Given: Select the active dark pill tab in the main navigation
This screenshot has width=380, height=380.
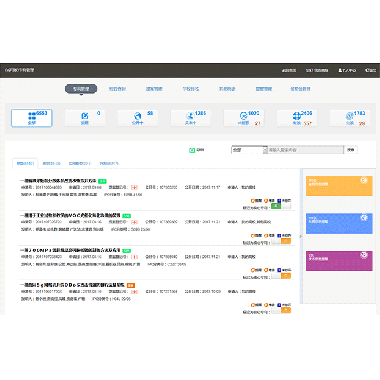Looking at the screenshot, I should coord(81,89).
